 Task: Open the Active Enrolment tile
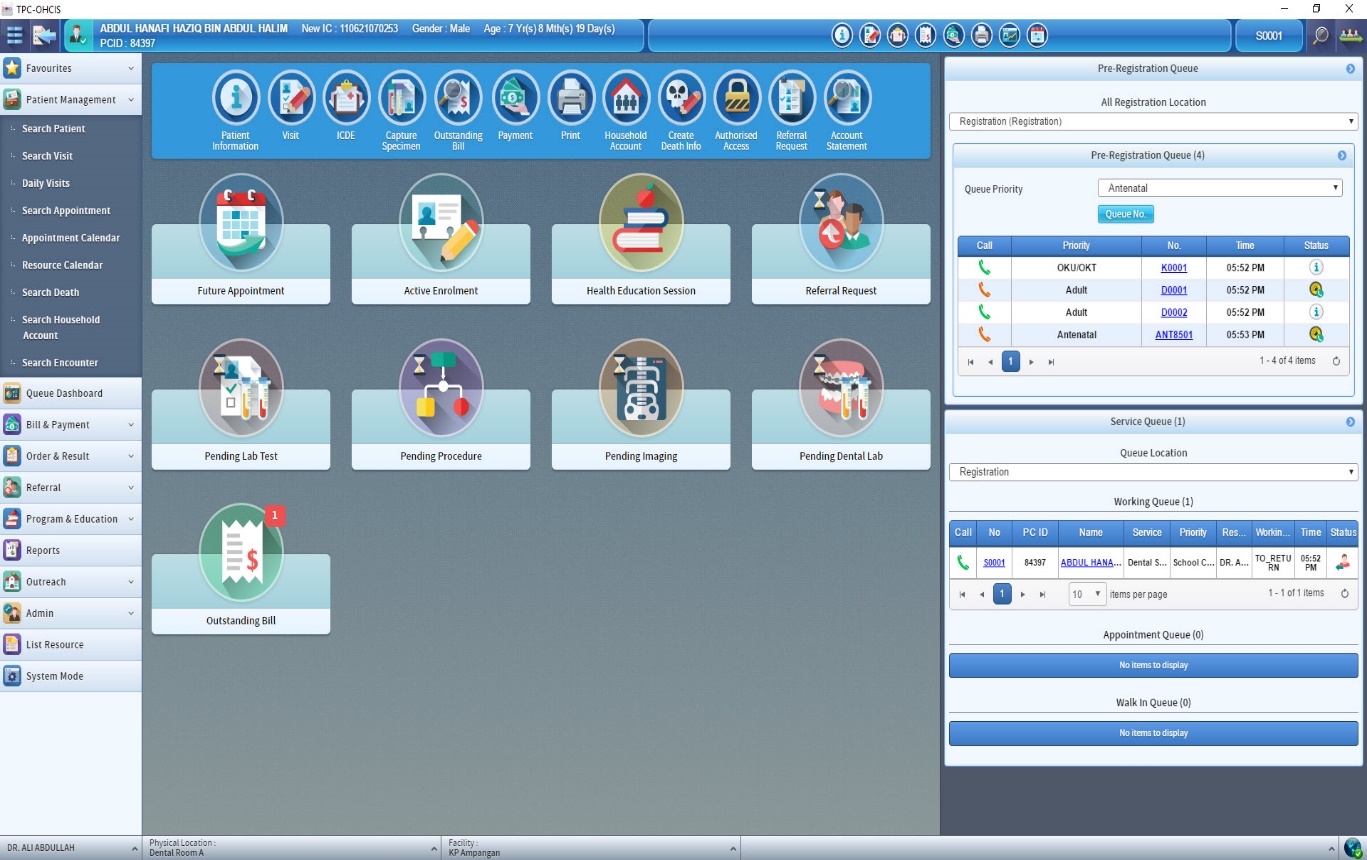coord(441,240)
